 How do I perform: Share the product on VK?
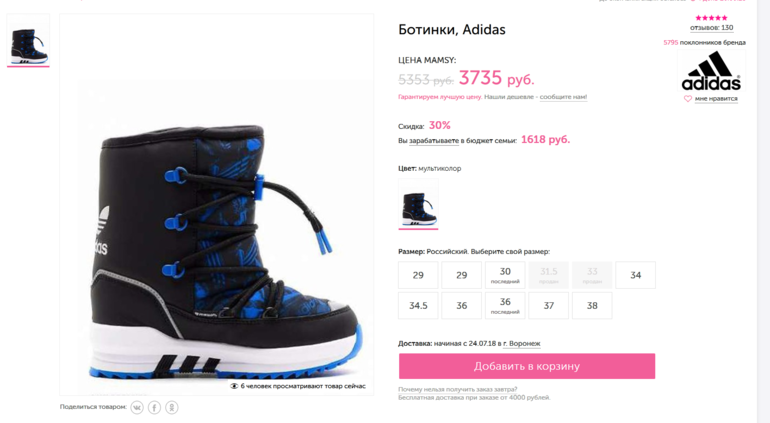[137, 407]
